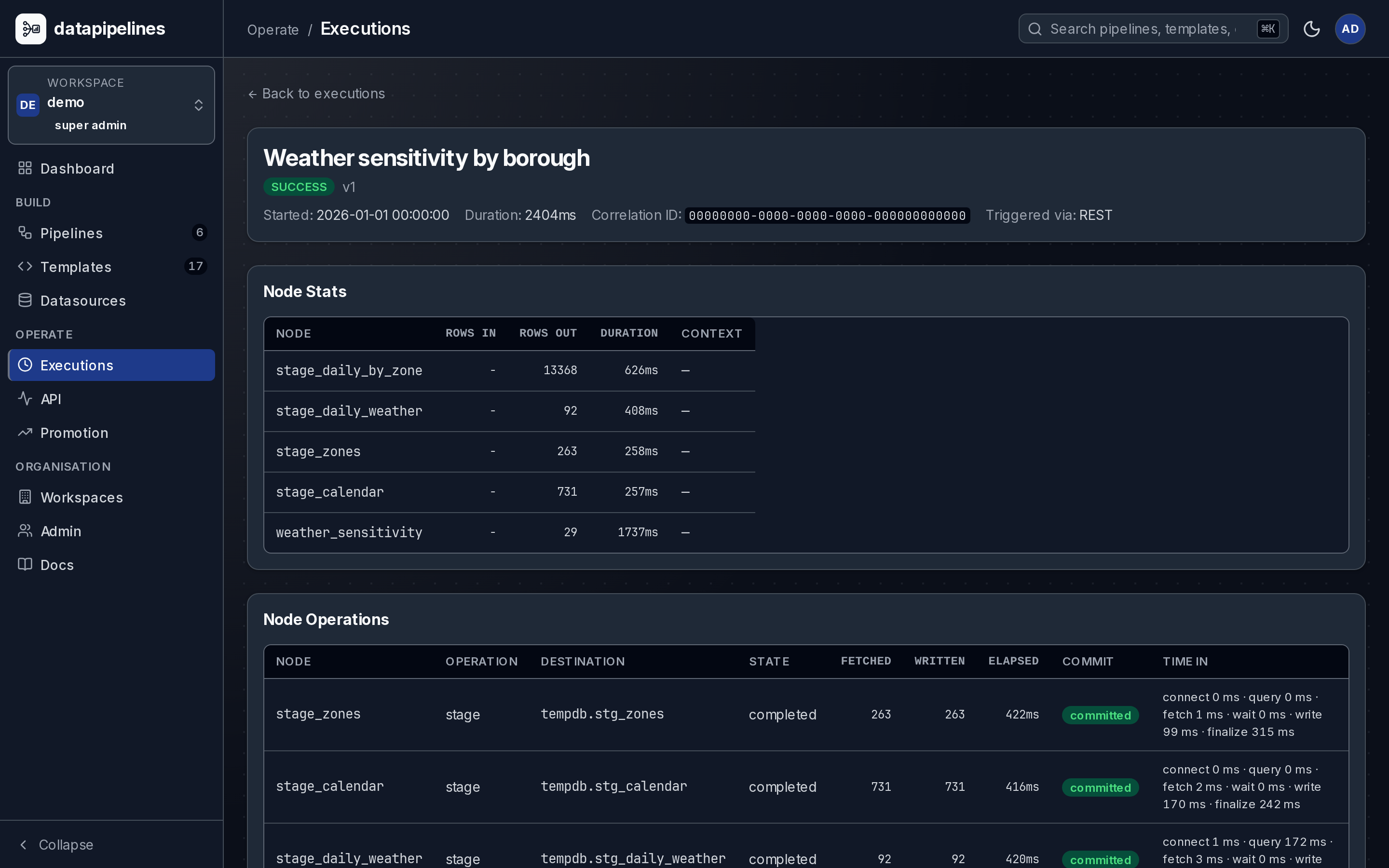Viewport: 1389px width, 868px height.
Task: Click the Docs book icon
Action: [25, 565]
